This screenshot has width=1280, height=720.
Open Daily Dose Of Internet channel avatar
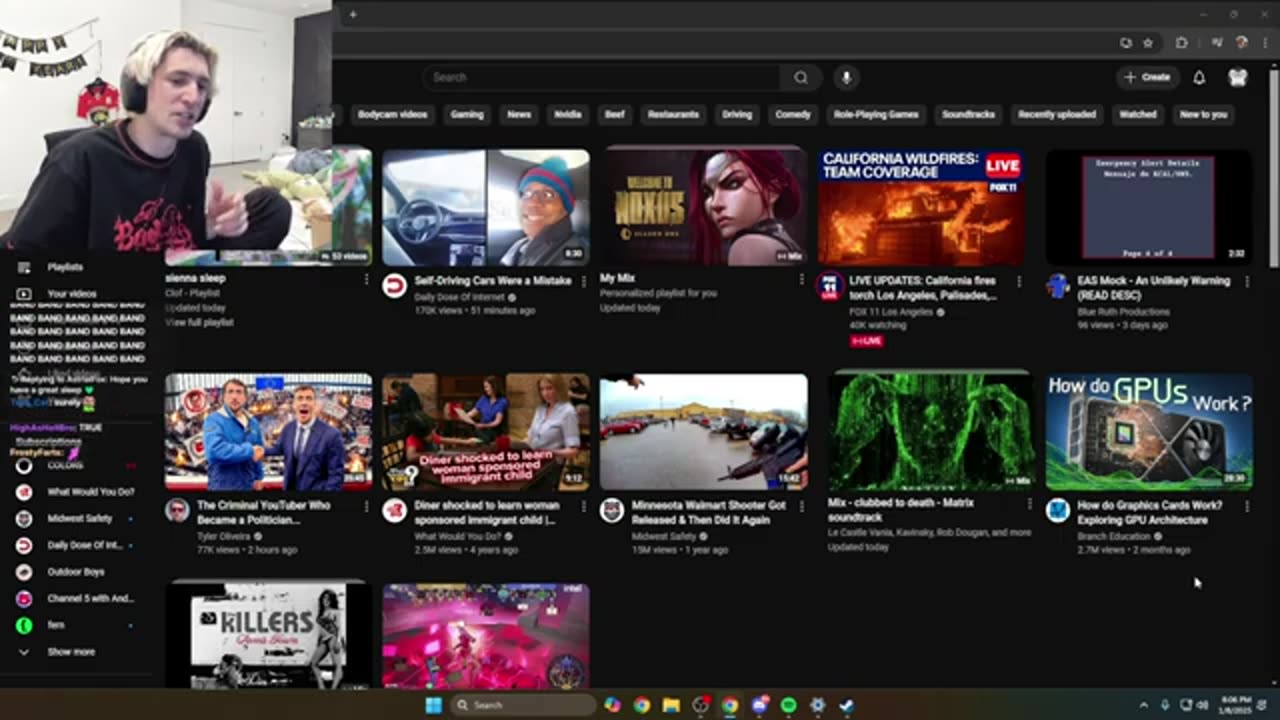click(395, 286)
